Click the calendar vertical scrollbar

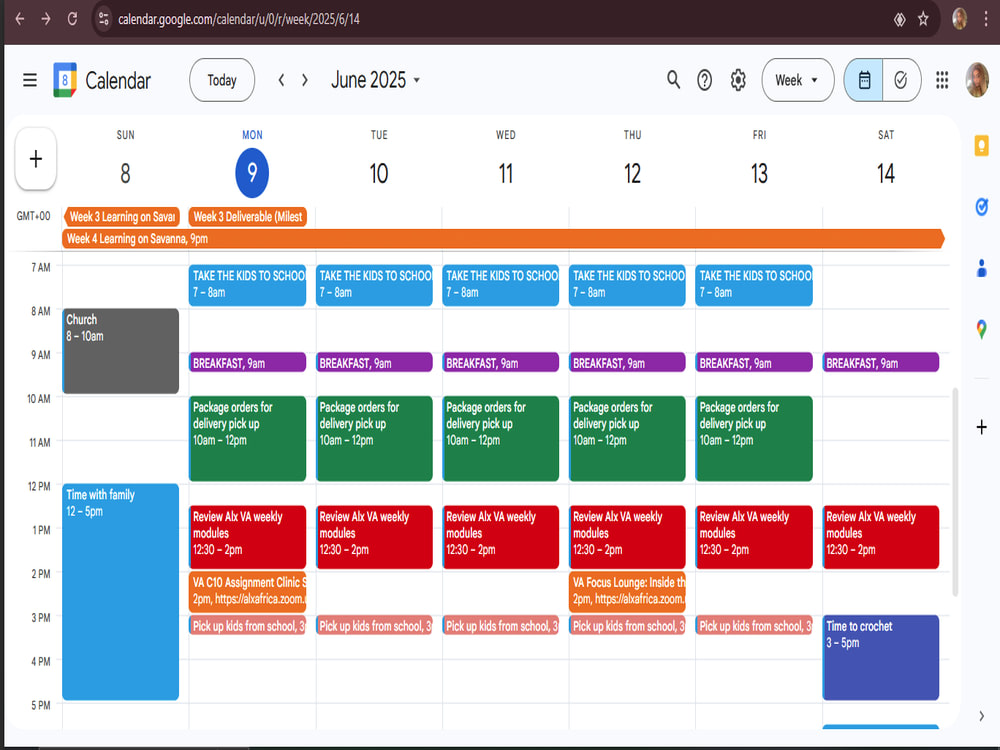(x=955, y=492)
